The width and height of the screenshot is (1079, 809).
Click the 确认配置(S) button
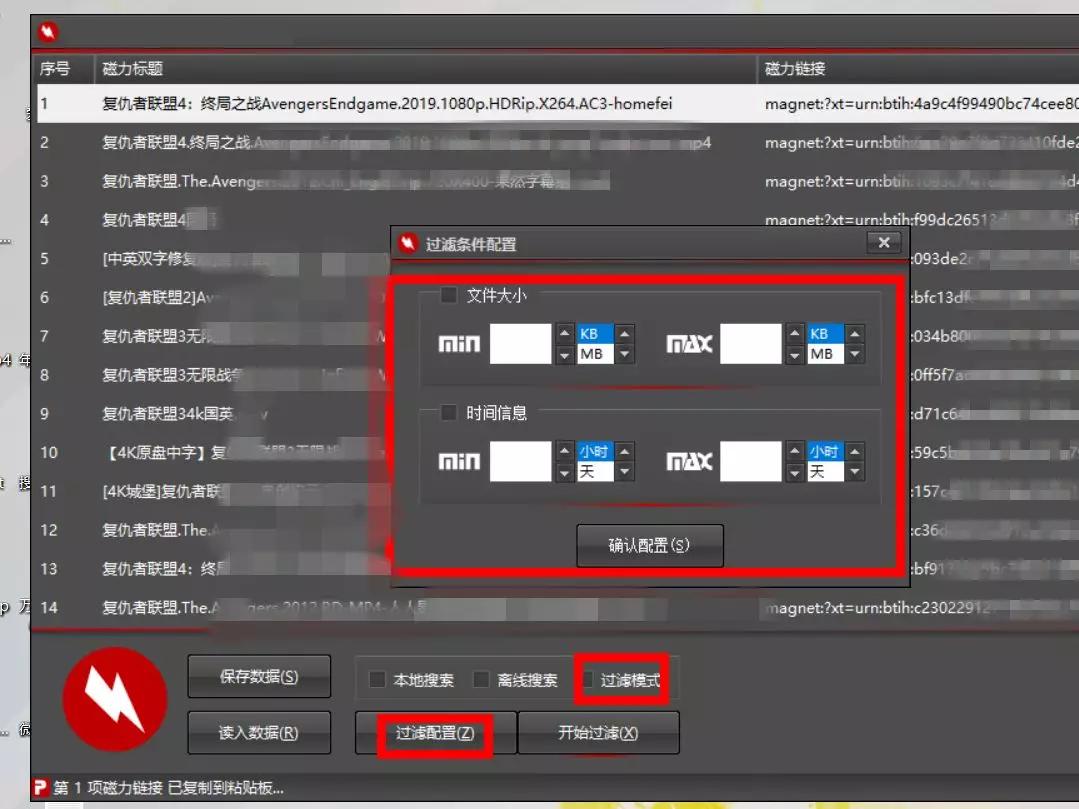(x=649, y=546)
